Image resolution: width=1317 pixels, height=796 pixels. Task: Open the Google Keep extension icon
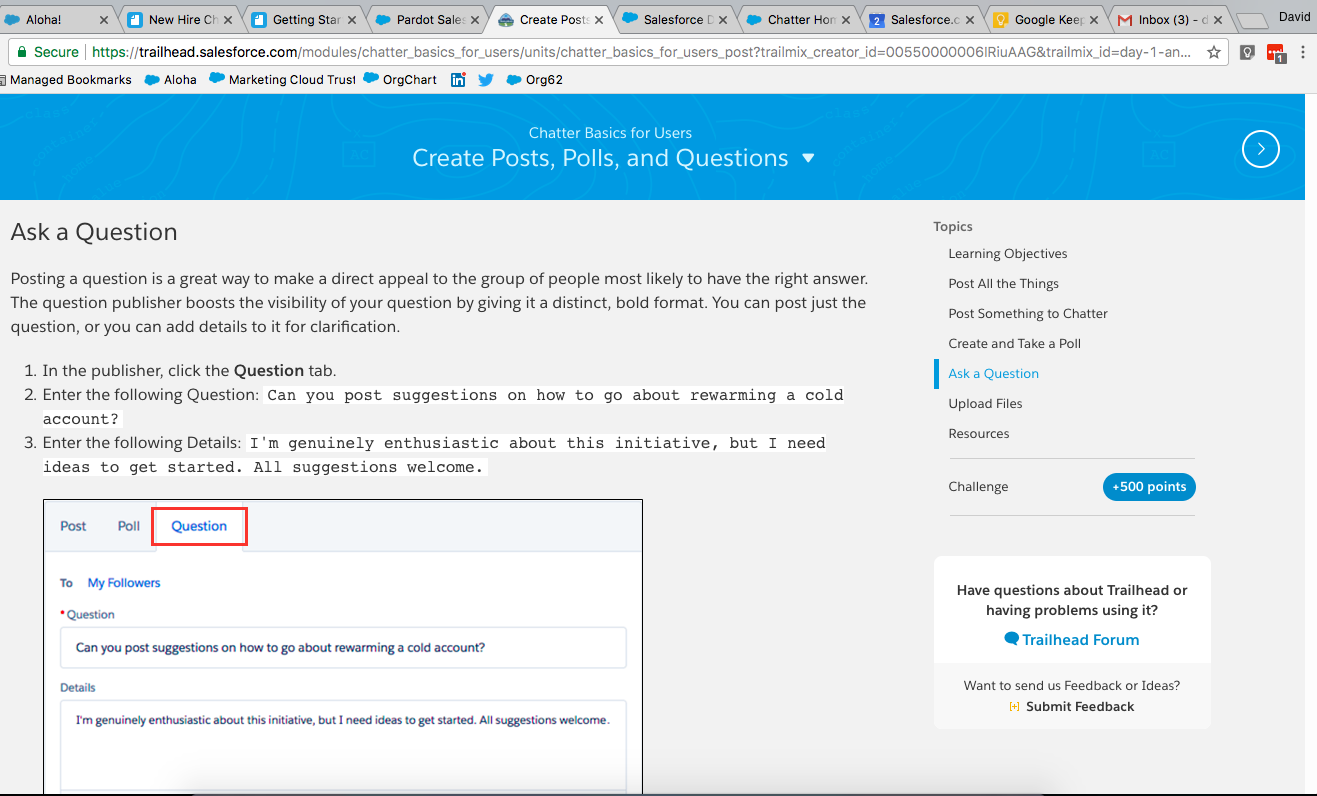(1247, 53)
